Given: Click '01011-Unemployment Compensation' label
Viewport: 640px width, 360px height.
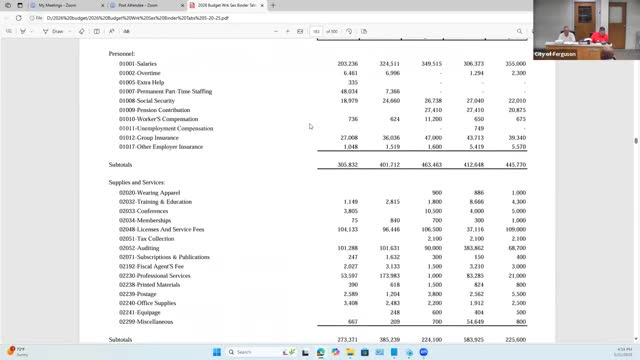Looking at the screenshot, I should (x=166, y=128).
